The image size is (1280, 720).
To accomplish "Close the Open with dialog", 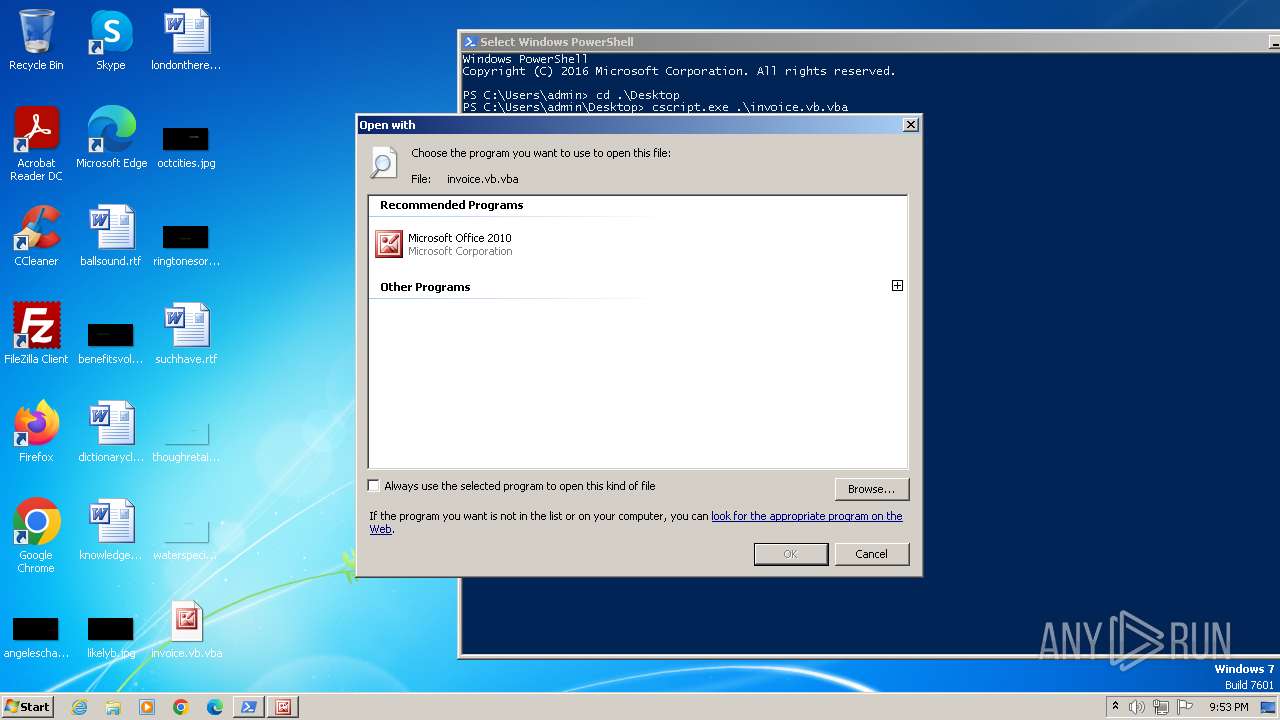I will tap(910, 125).
